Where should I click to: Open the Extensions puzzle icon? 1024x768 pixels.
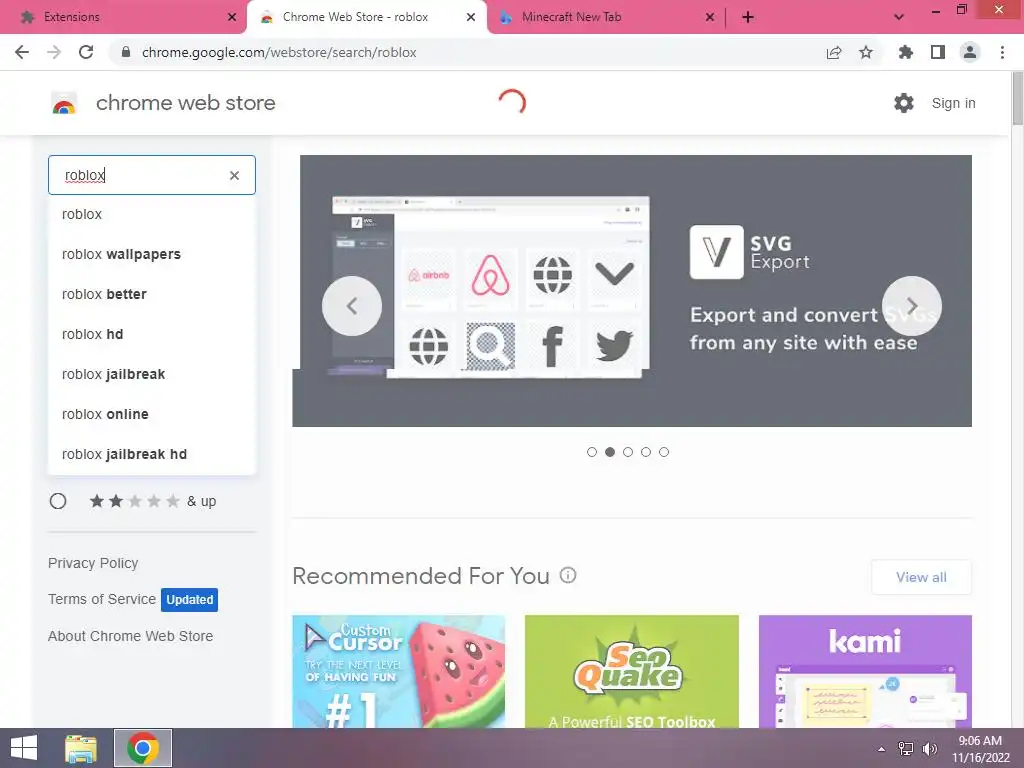pos(906,52)
